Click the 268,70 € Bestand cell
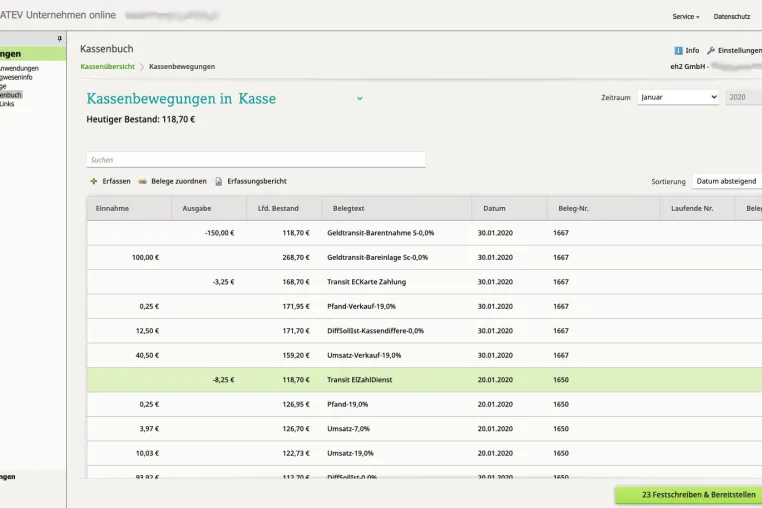 [295, 258]
